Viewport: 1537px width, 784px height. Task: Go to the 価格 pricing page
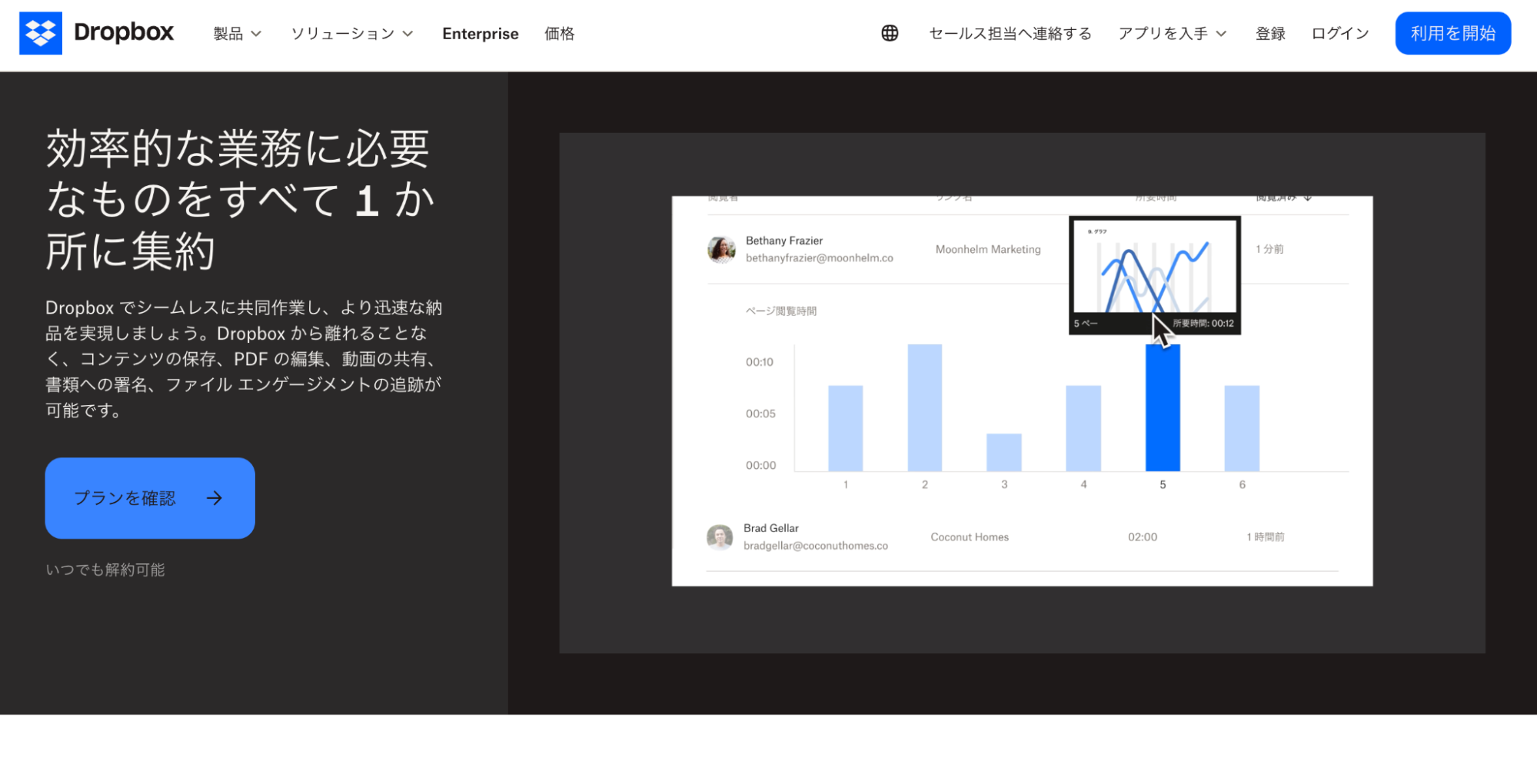(559, 34)
